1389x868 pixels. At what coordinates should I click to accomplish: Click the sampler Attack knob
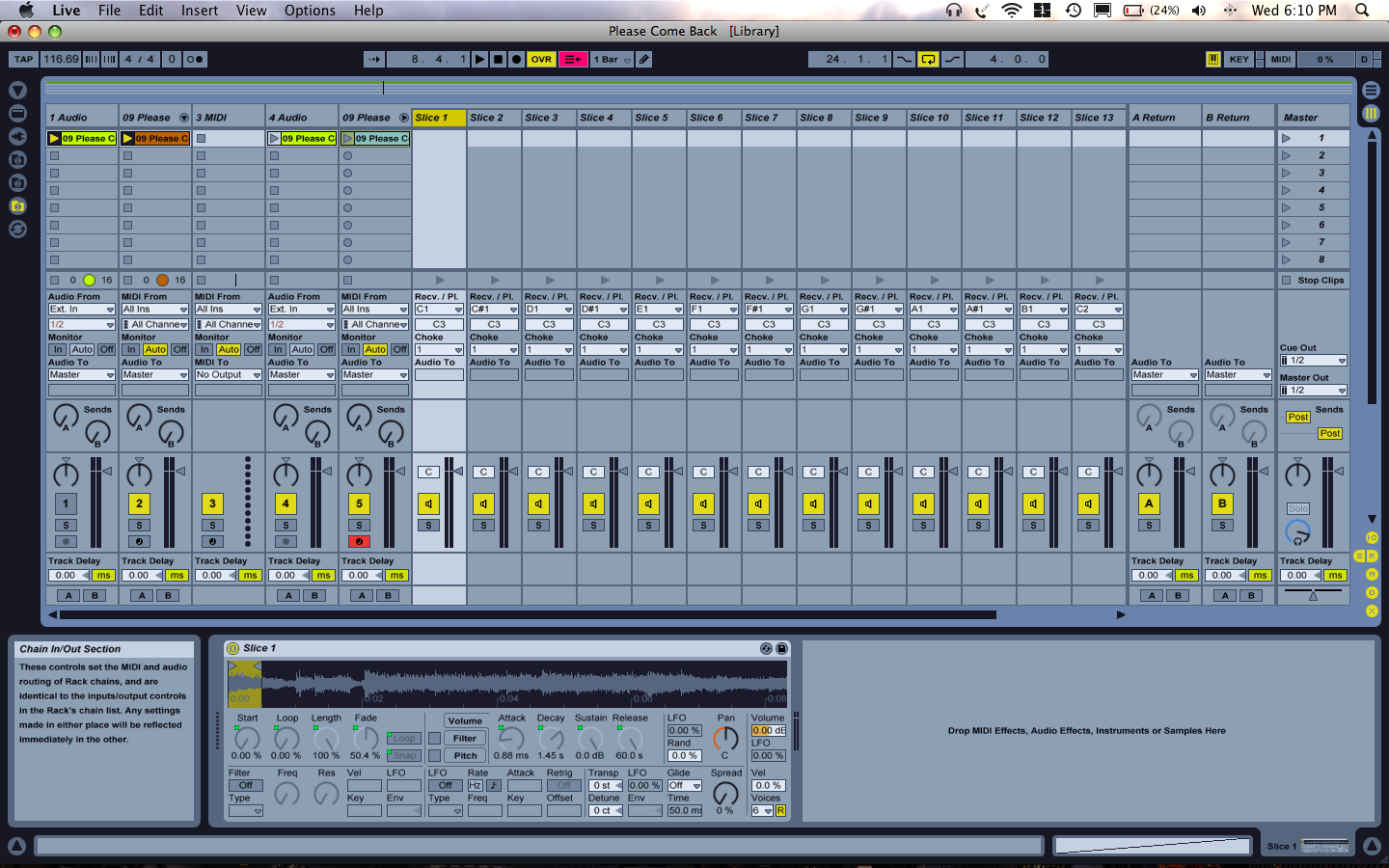coord(511,739)
